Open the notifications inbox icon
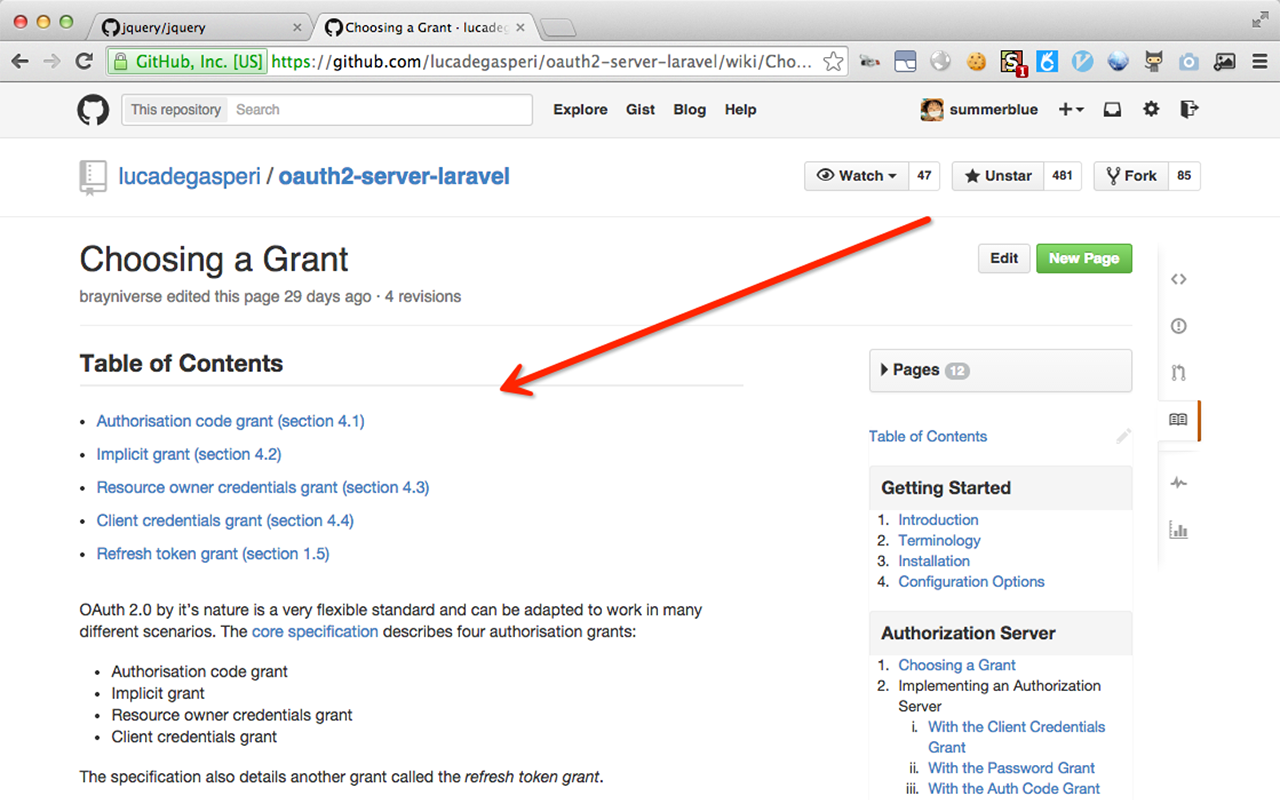 tap(1112, 110)
